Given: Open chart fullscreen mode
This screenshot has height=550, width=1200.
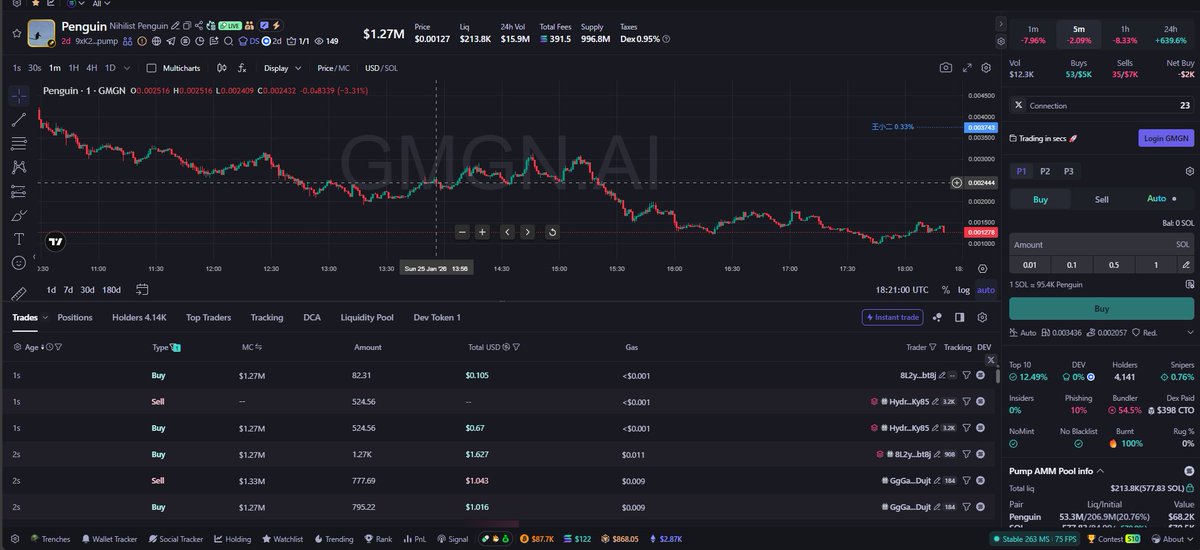Looking at the screenshot, I should tap(966, 68).
